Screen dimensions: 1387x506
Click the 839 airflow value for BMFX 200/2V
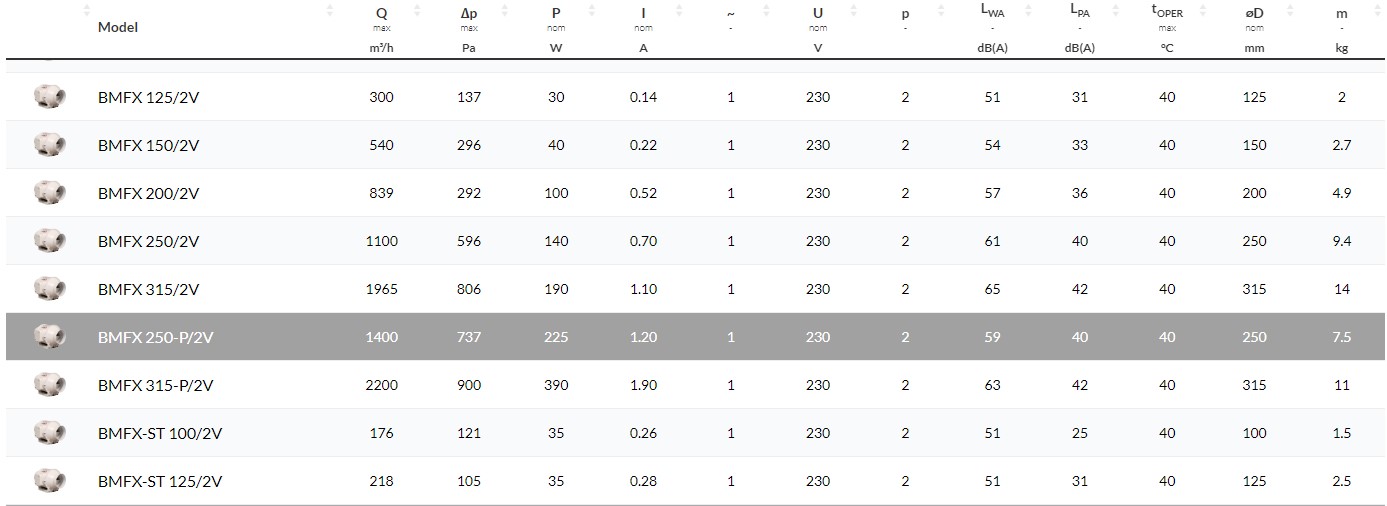coord(381,193)
